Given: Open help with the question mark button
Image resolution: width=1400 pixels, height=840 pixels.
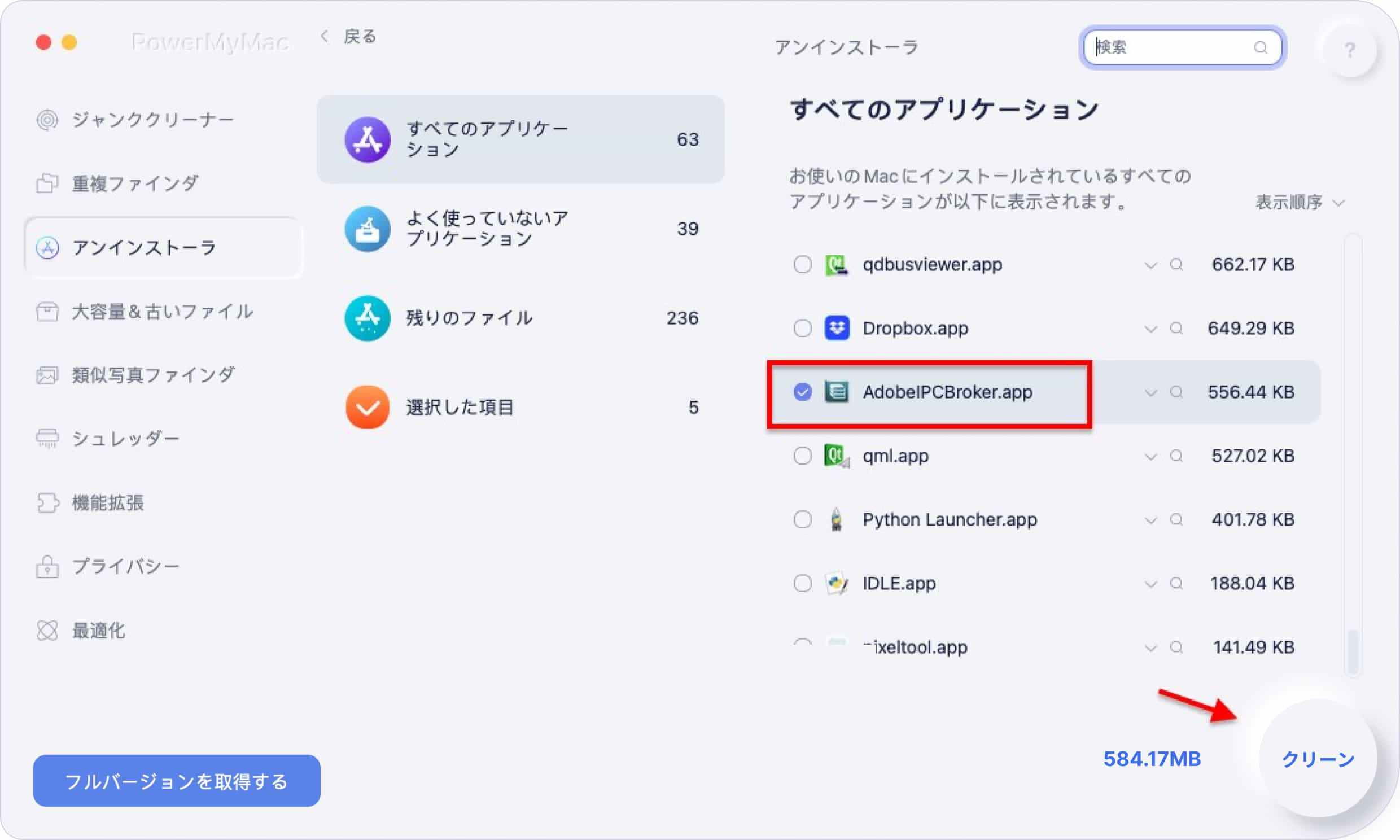Looking at the screenshot, I should [x=1350, y=50].
